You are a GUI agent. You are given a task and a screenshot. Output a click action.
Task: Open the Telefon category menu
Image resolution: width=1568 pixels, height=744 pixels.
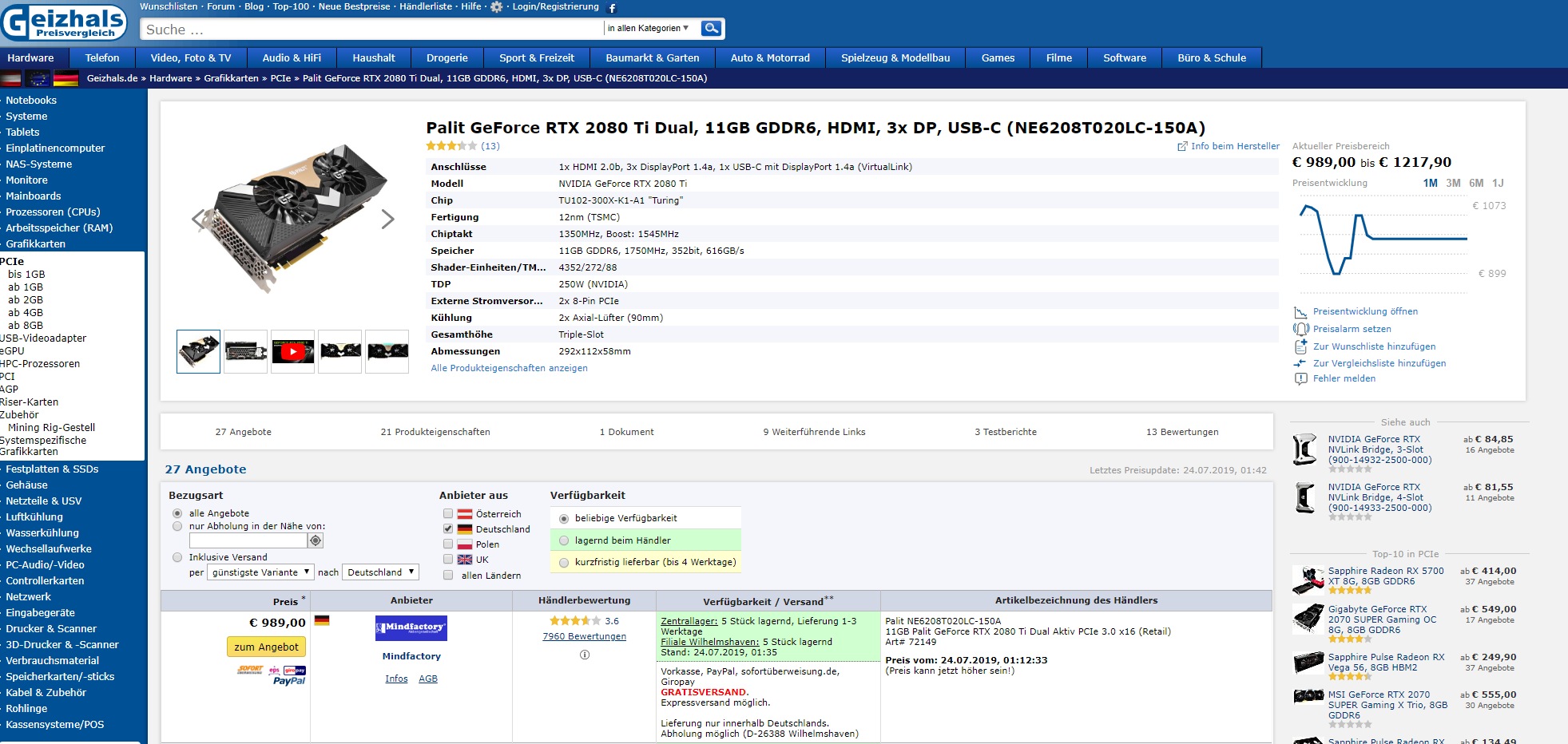pyautogui.click(x=102, y=57)
